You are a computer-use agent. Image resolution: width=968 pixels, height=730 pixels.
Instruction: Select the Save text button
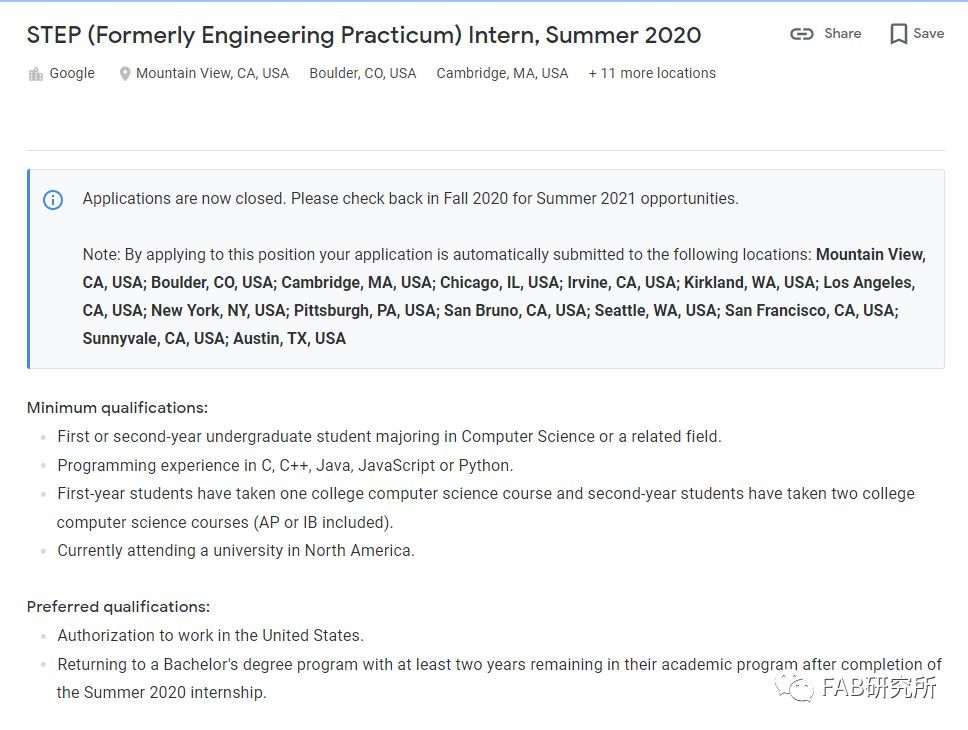(928, 33)
